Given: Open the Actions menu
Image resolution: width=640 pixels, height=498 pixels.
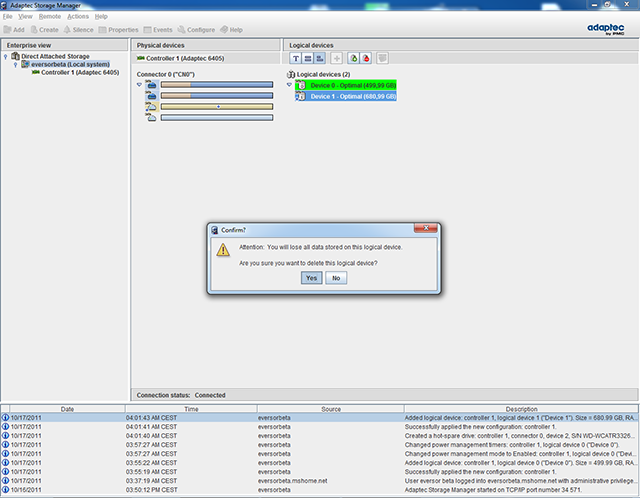Looking at the screenshot, I should coord(78,16).
